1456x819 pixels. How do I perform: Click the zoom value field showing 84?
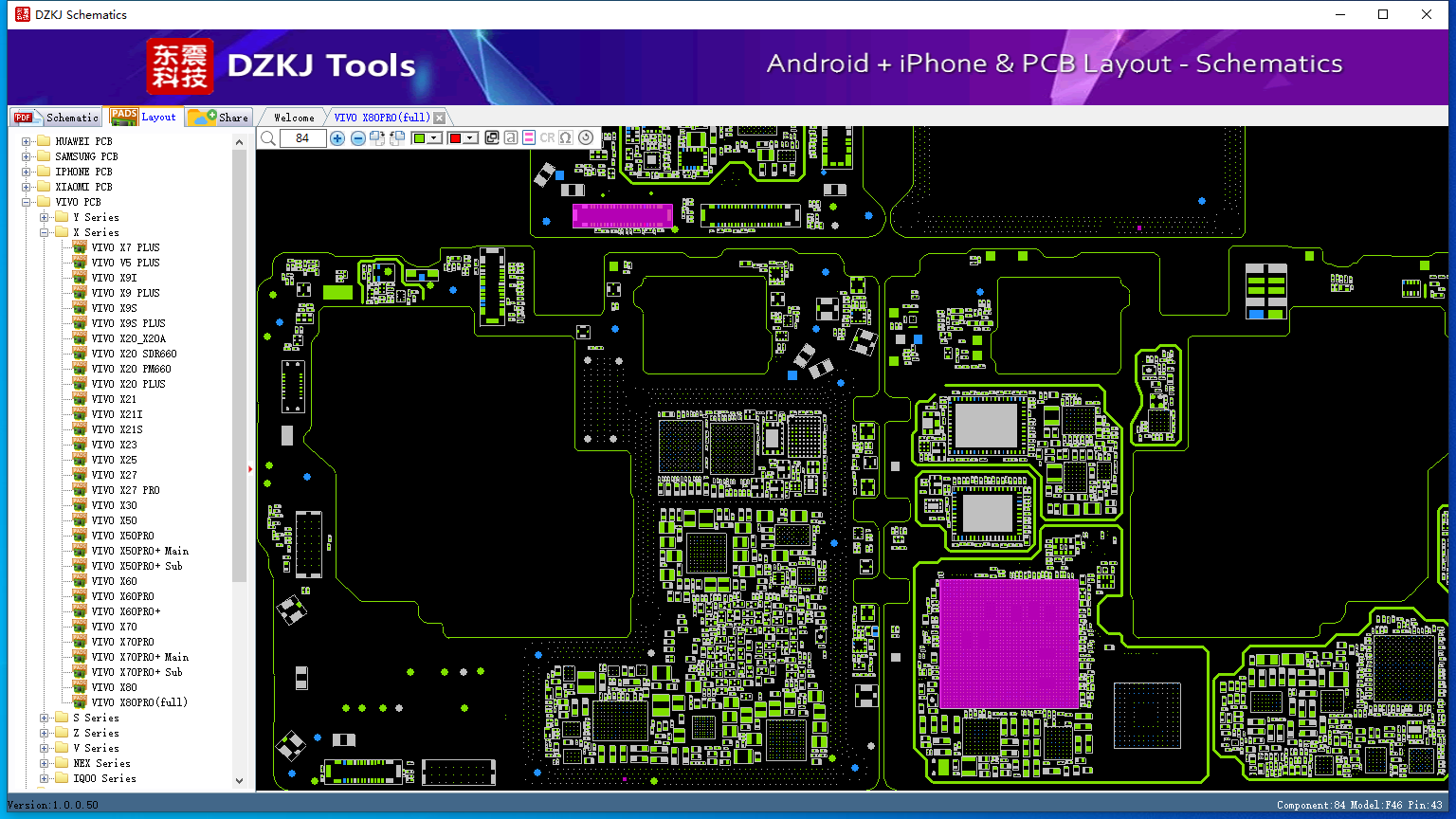point(302,138)
